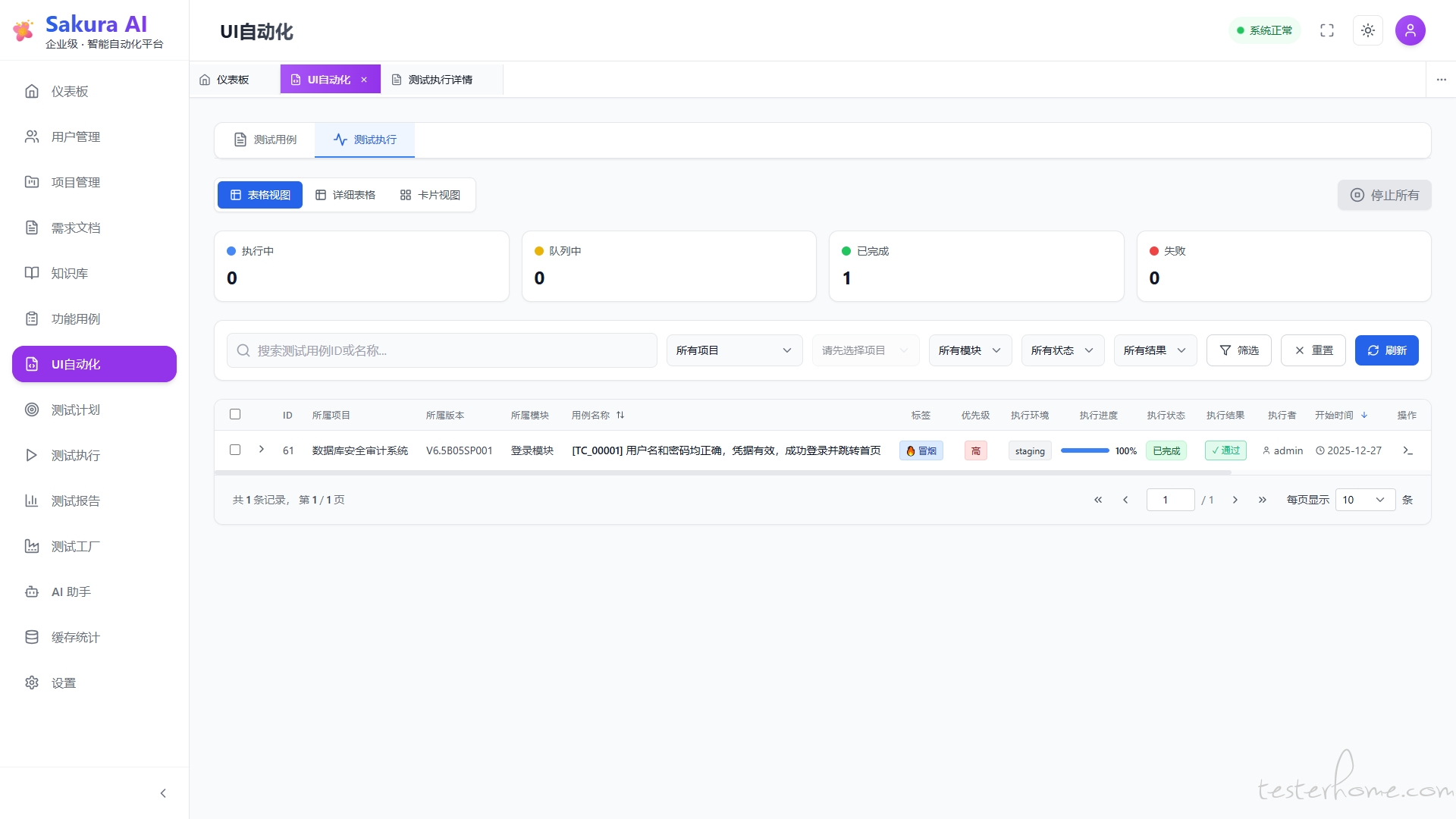Open the 所有项目 dropdown
Screen dimensions: 1456x819
(x=734, y=350)
